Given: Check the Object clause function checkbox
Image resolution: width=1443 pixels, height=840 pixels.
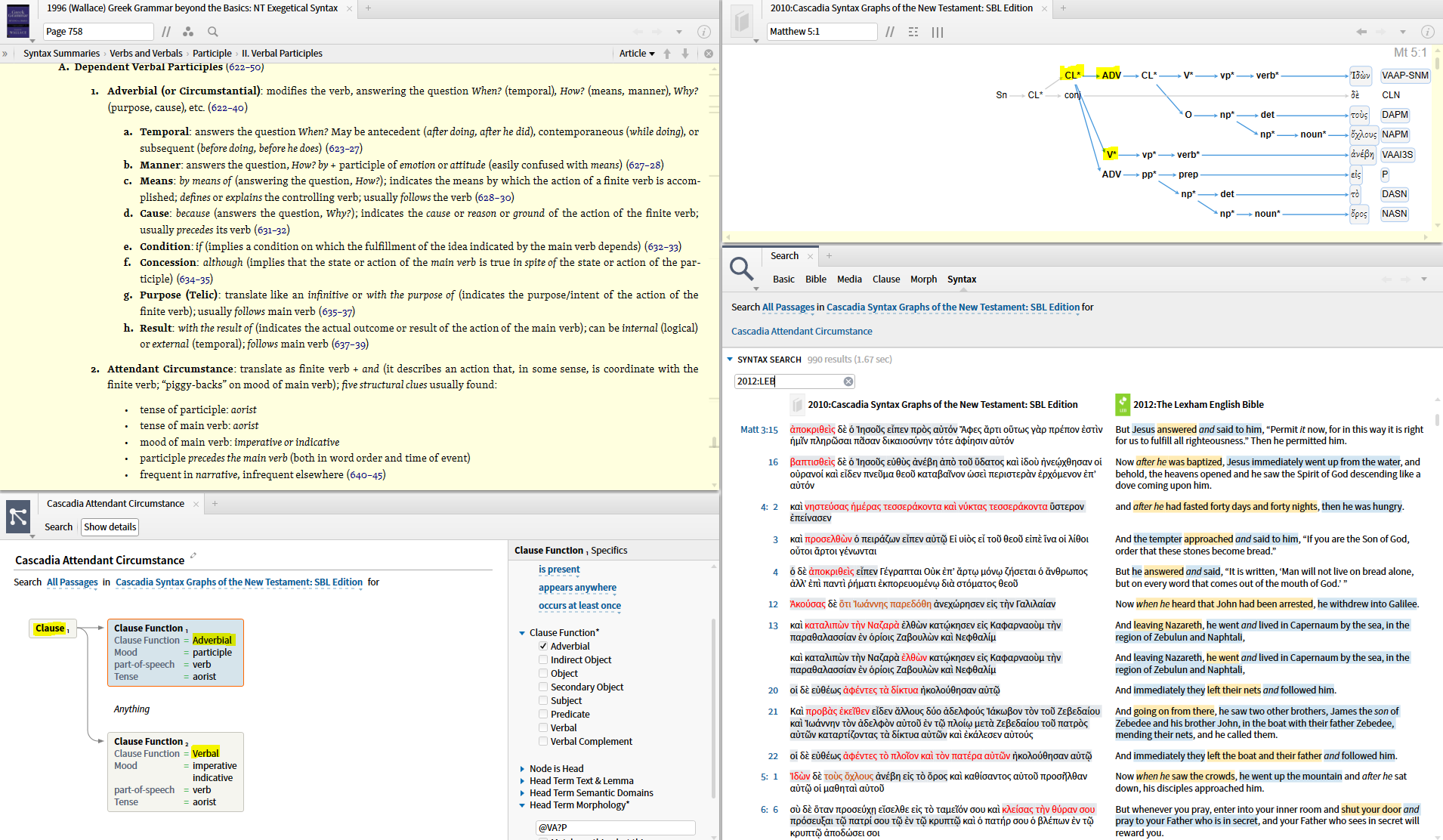Looking at the screenshot, I should 543,674.
